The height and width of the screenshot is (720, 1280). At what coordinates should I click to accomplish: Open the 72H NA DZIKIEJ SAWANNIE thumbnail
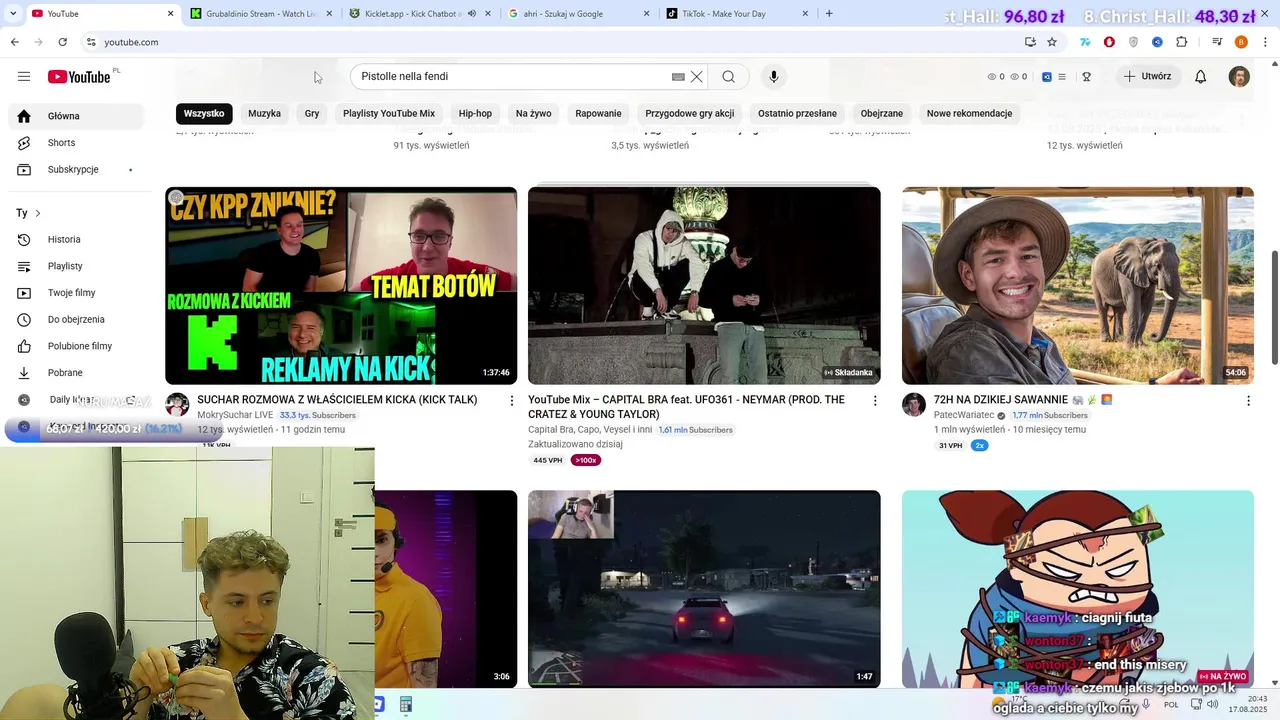tap(1078, 286)
